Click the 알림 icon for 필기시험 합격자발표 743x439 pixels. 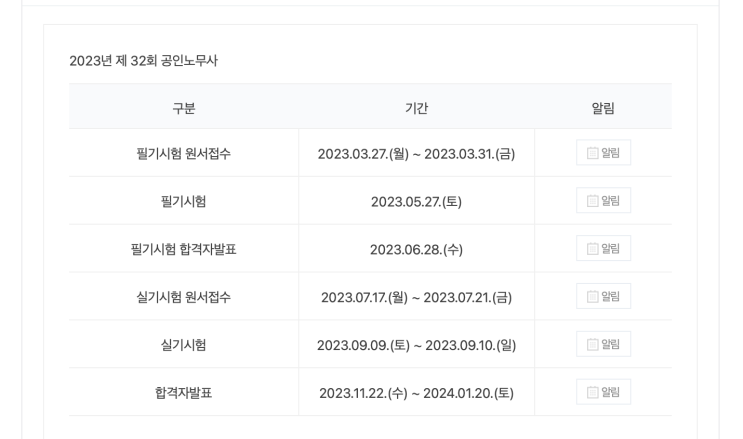603,249
